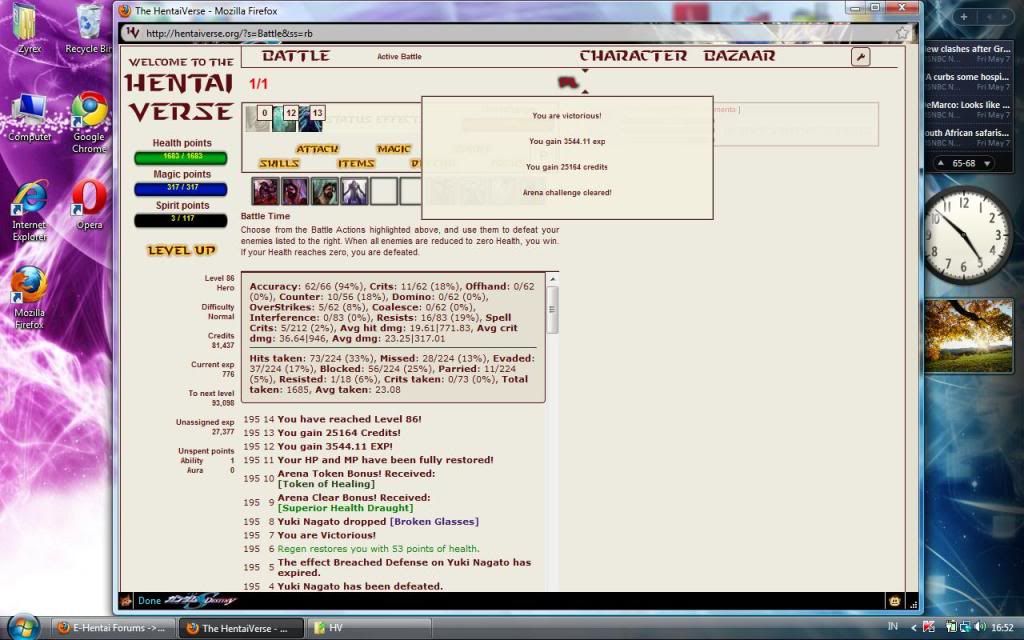1024x640 pixels.
Task: Click 'You have reached Level 86!' log line
Action: pyautogui.click(x=349, y=419)
